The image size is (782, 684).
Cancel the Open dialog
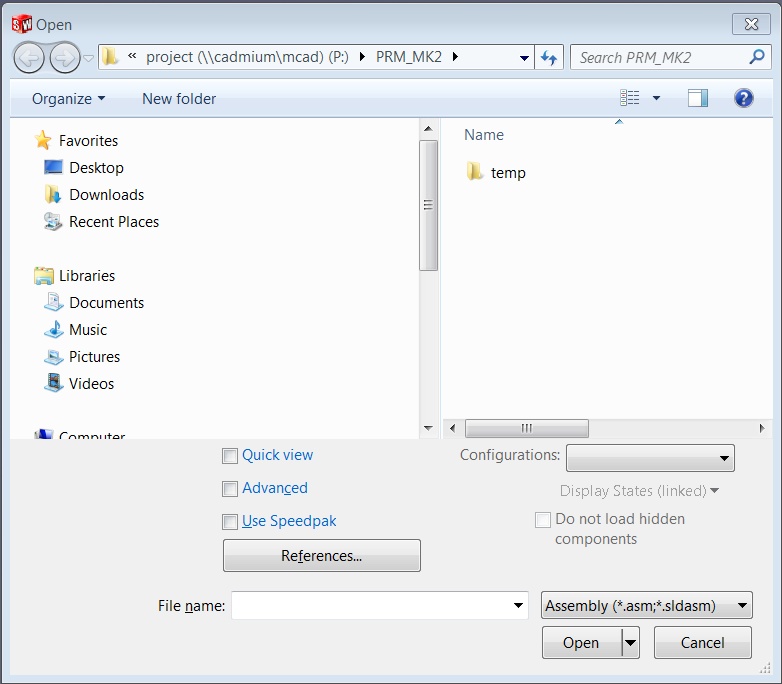point(703,643)
